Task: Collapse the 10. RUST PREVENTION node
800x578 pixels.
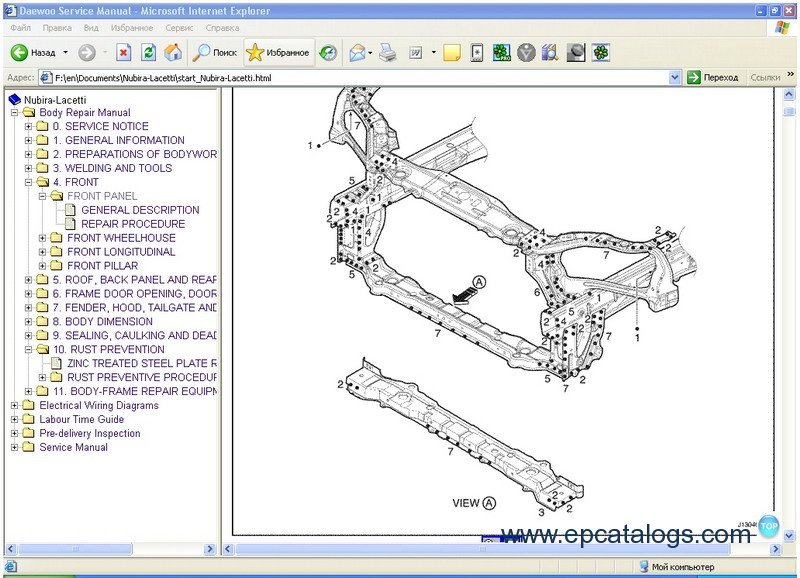Action: click(29, 349)
